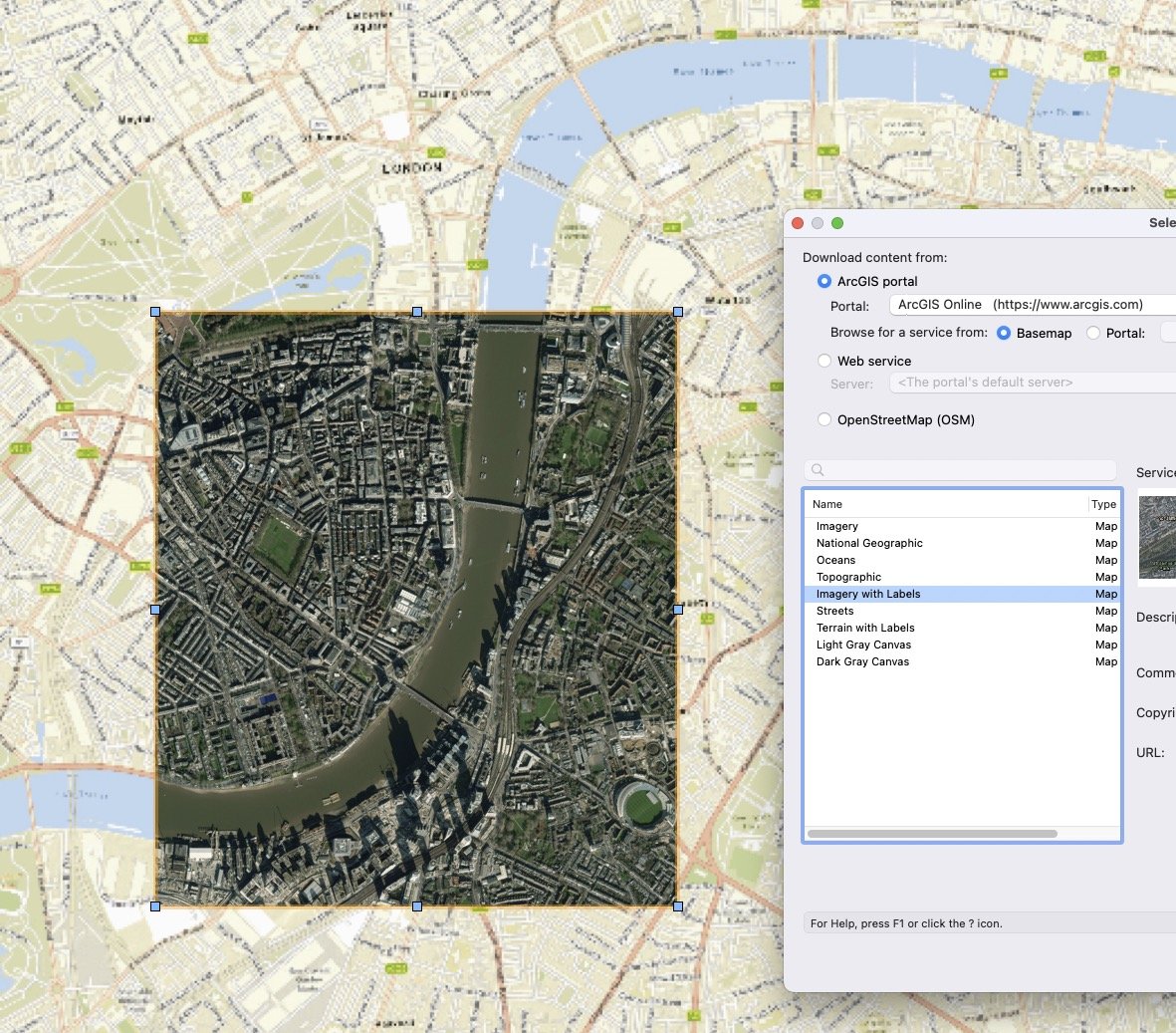Click the service preview thumbnail
Viewport: 1176px width, 1033px height.
[1157, 538]
